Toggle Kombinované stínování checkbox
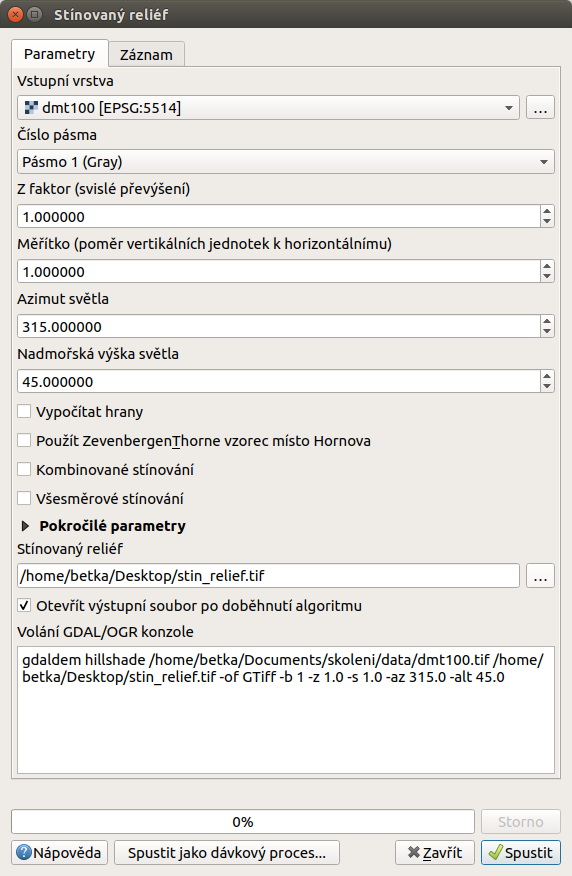The image size is (572, 876). (24, 469)
